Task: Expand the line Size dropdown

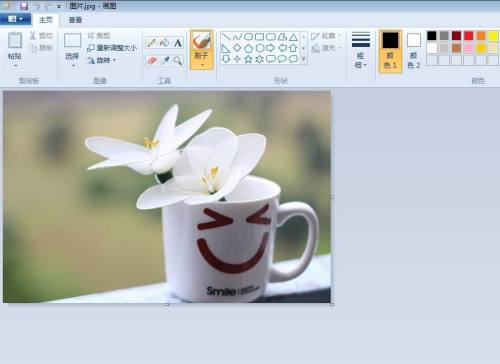Action: coord(361,50)
